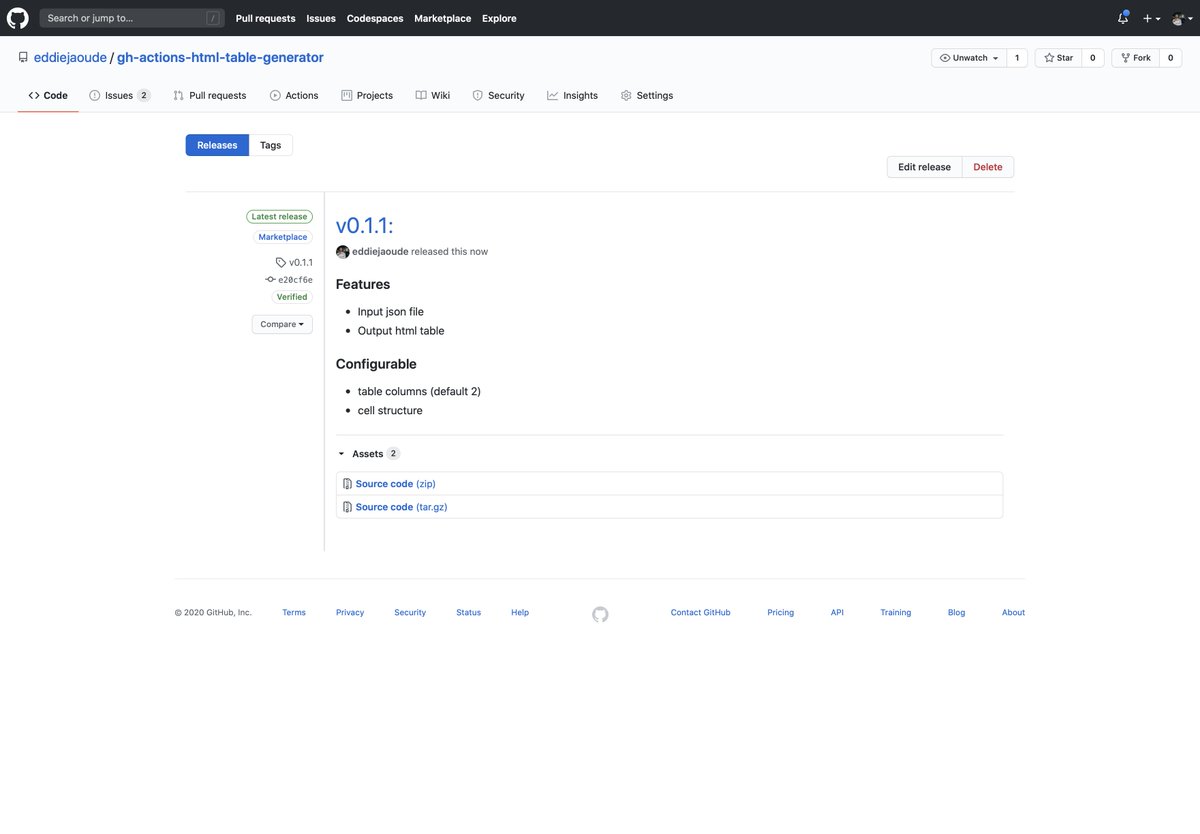The width and height of the screenshot is (1200, 834).
Task: Fork the repository
Action: point(1135,58)
